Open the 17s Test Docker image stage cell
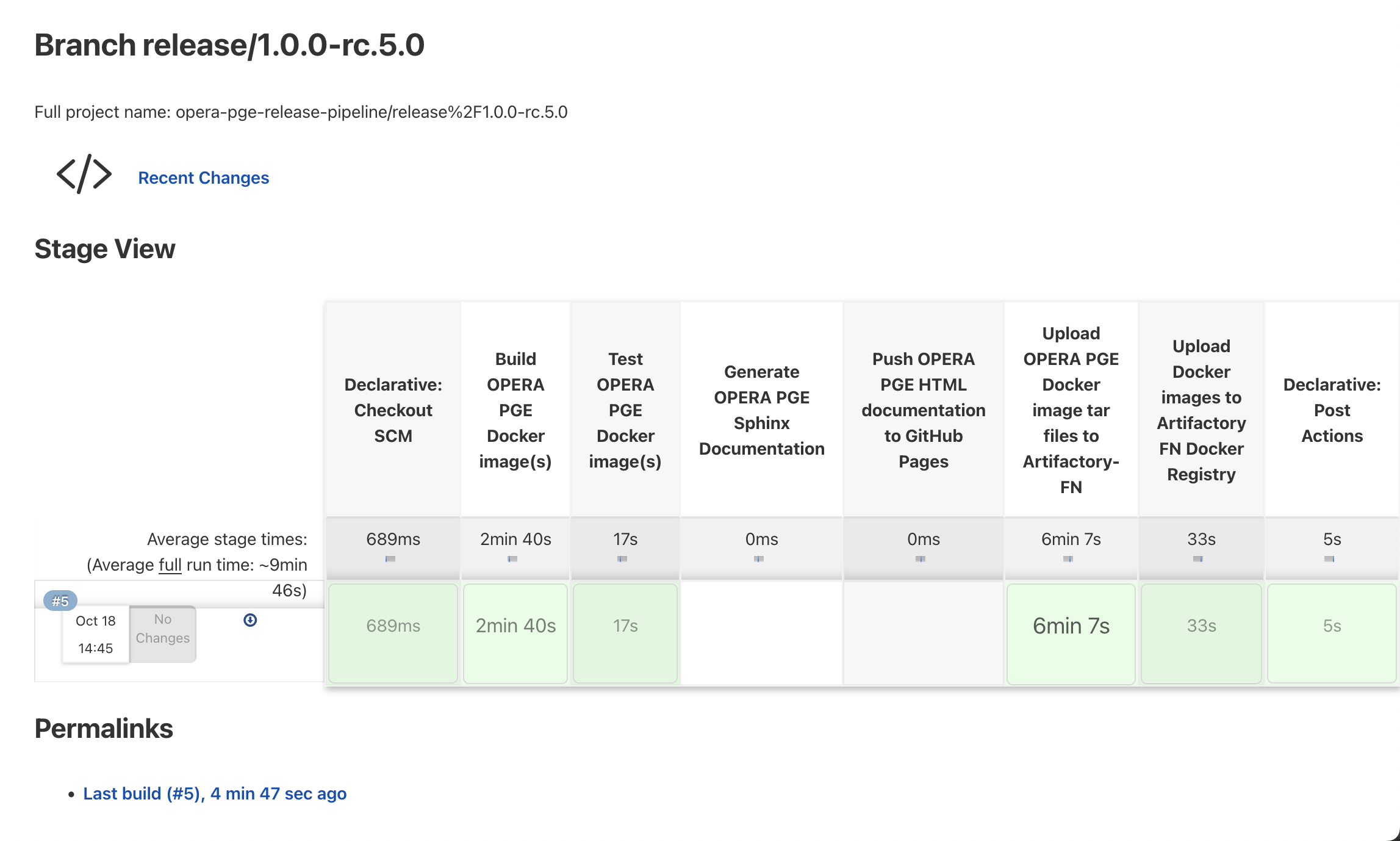The width and height of the screenshot is (1400, 841). [x=625, y=633]
